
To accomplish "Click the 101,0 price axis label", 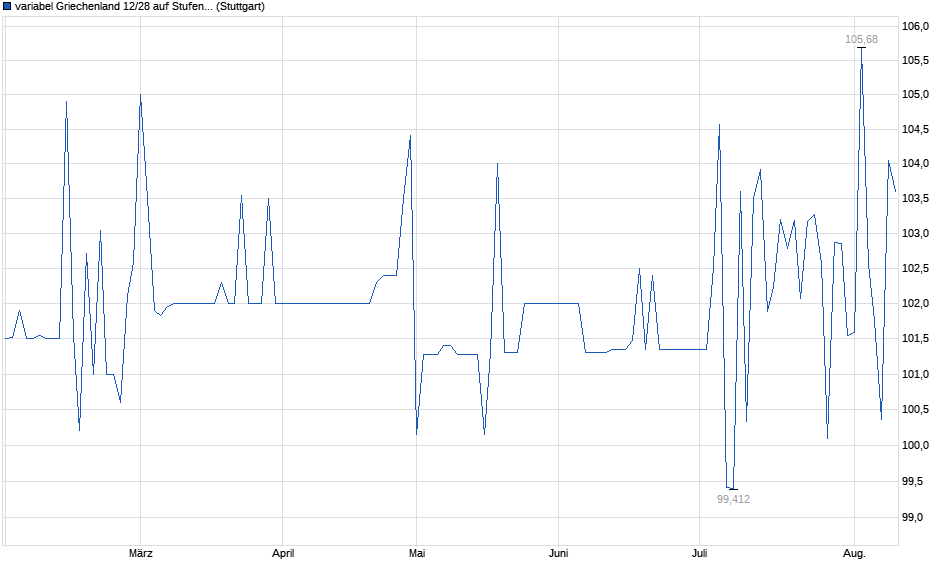I will point(915,375).
